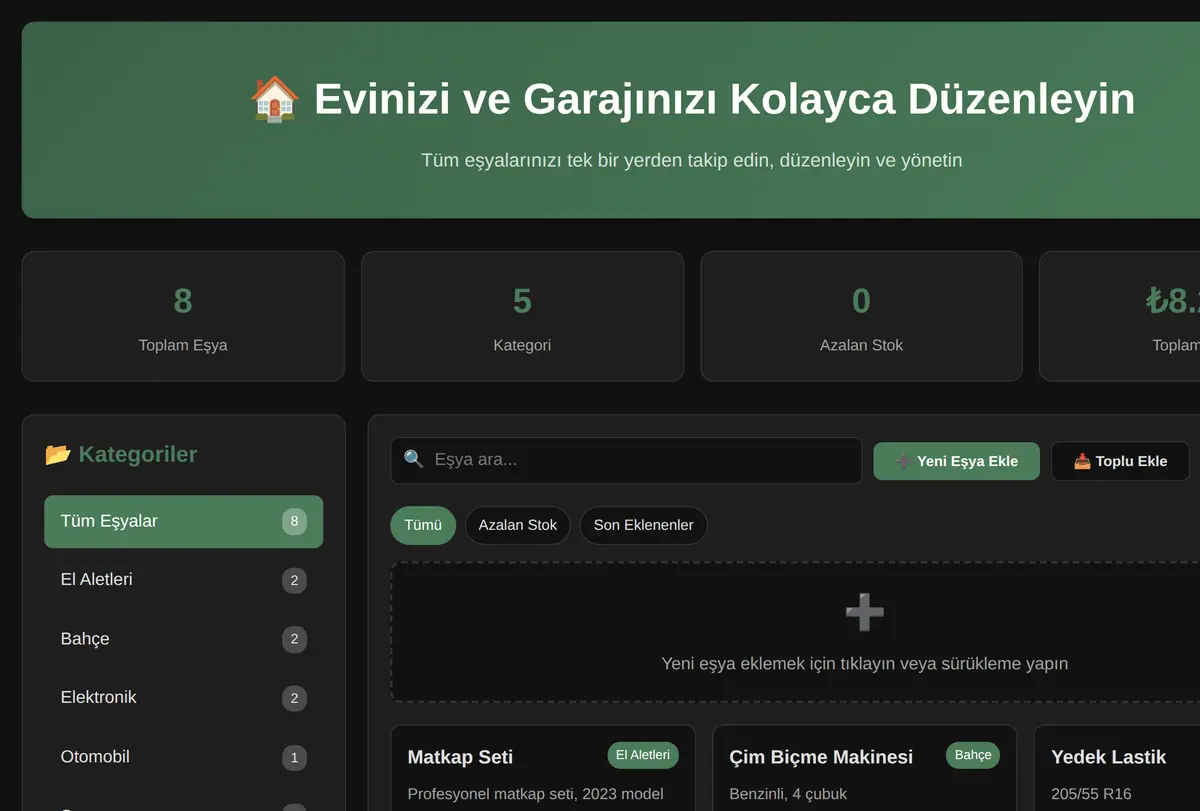
Task: Open the El Aletleri category
Action: click(x=184, y=580)
